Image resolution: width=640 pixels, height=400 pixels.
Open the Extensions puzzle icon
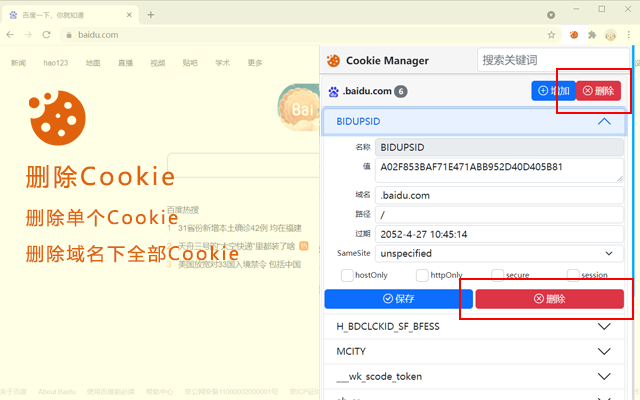[x=592, y=35]
